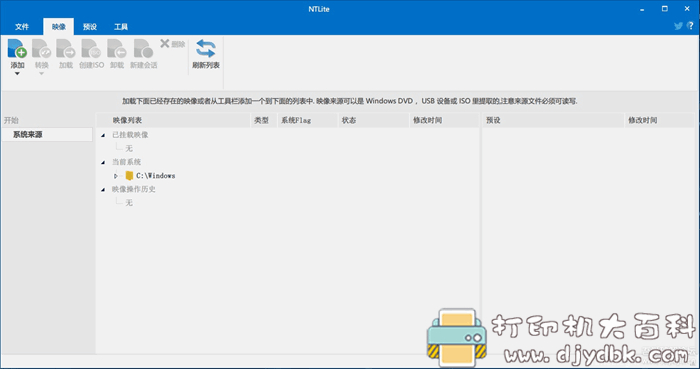
Task: Refresh the list with 刷新列表
Action: (x=206, y=54)
